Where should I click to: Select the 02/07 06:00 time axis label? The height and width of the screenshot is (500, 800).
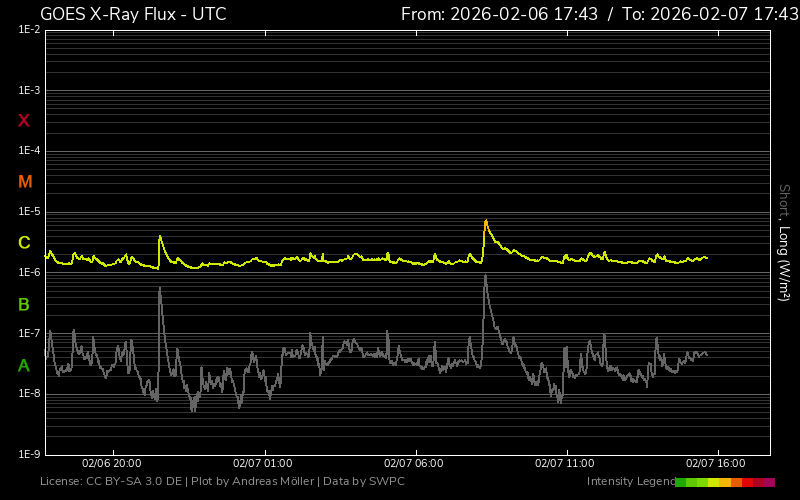413,464
